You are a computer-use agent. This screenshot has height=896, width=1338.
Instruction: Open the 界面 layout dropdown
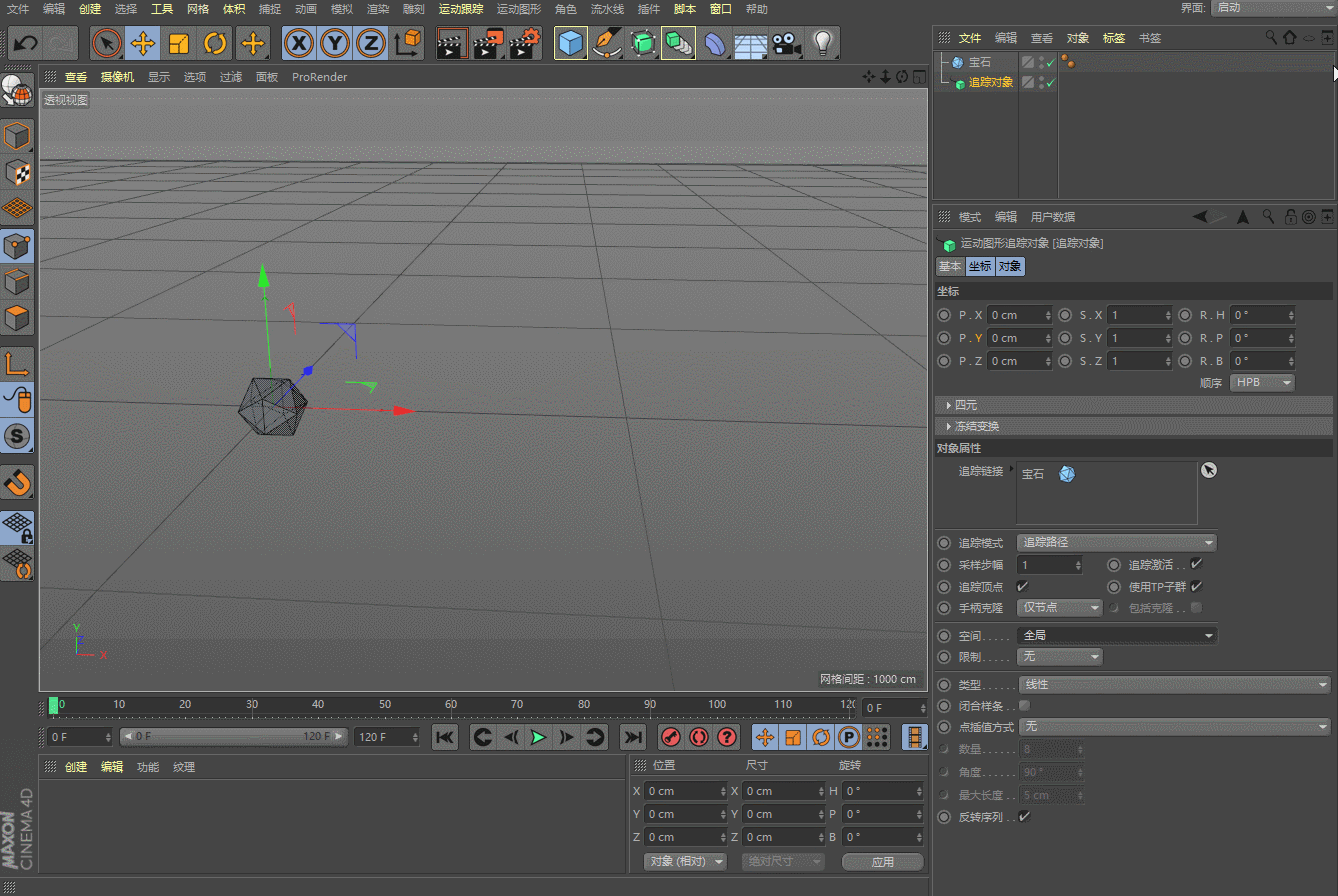(x=1272, y=8)
